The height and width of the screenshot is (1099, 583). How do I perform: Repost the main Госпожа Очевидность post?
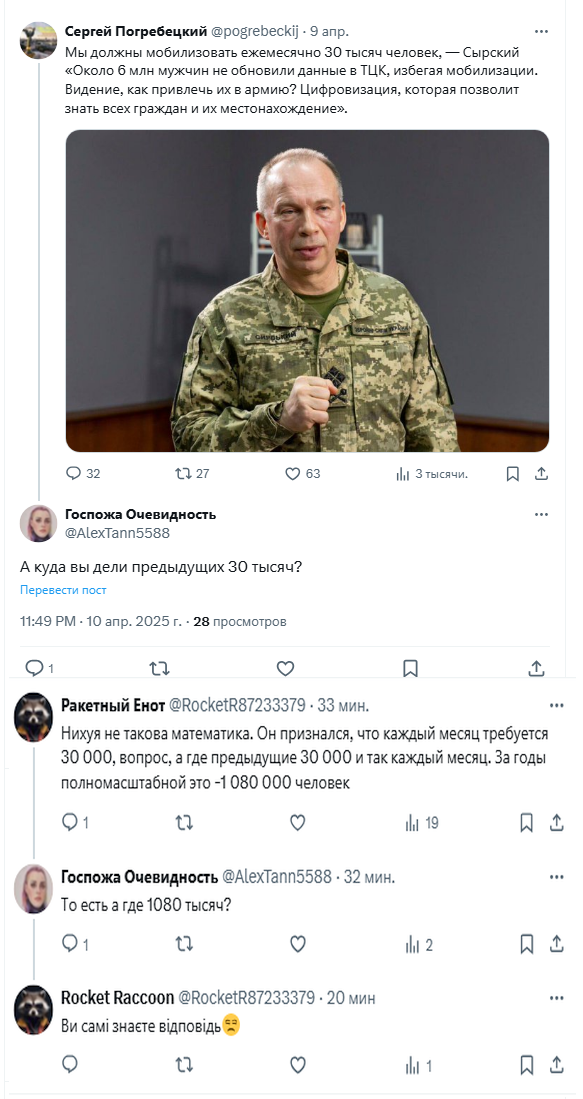[x=160, y=669]
